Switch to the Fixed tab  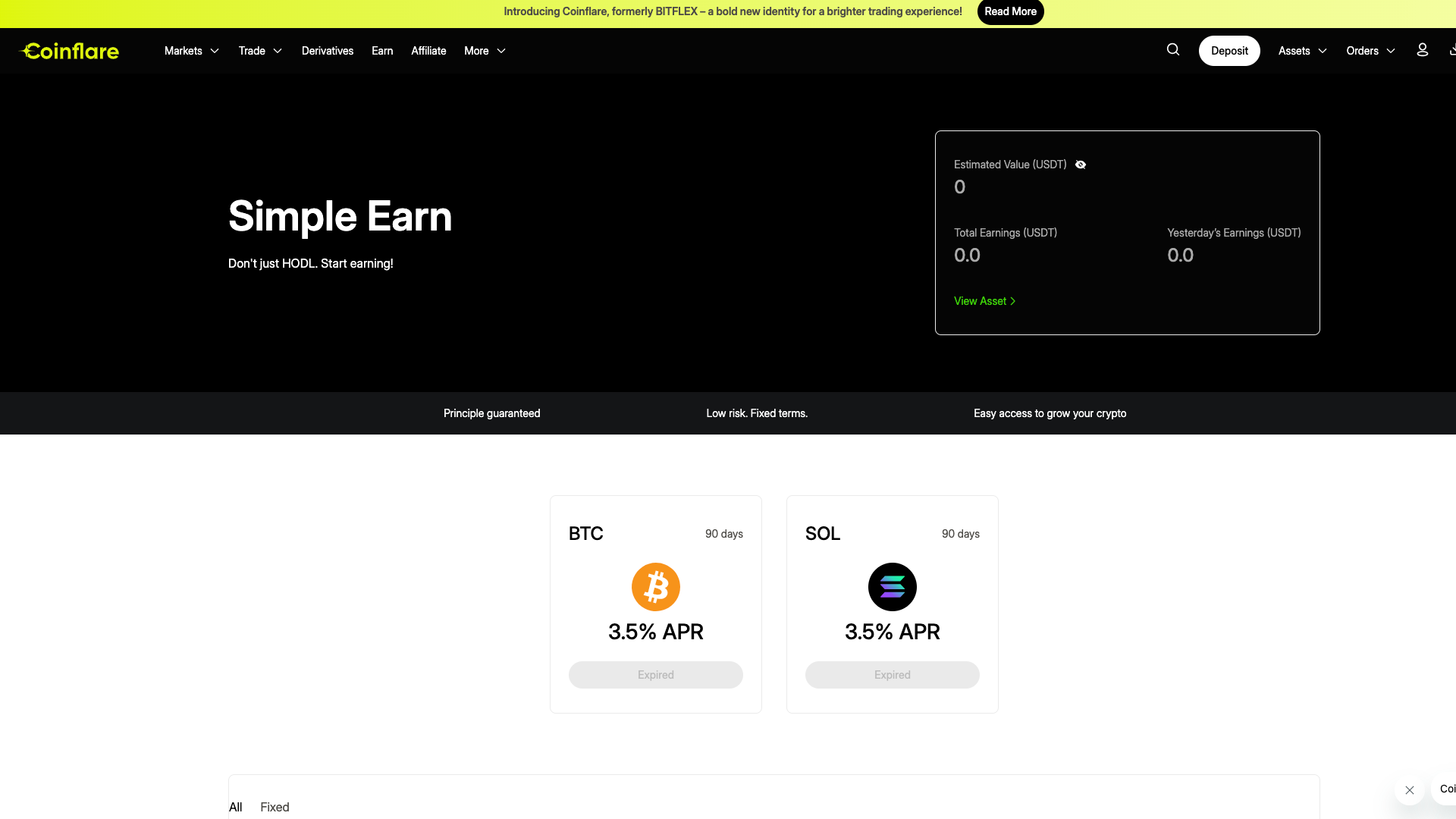(275, 807)
